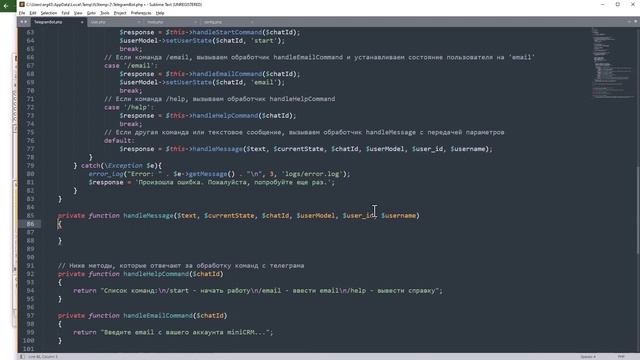The image size is (640, 360).
Task: Click the Sublime Text title bar icon
Action: (22, 4)
